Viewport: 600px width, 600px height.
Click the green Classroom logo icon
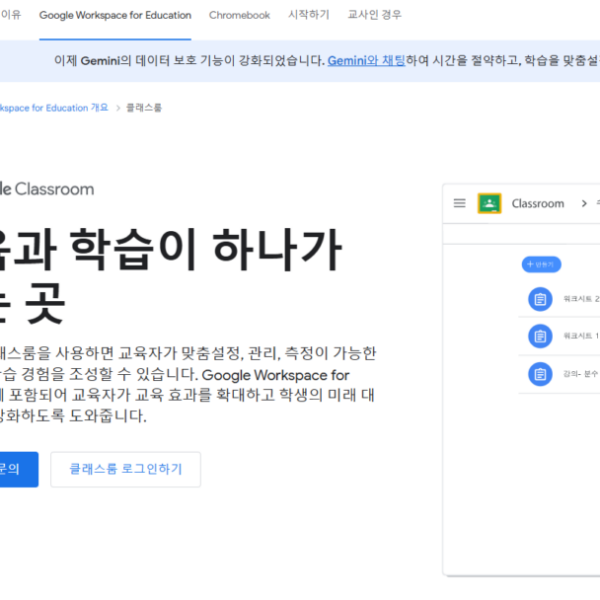[489, 203]
